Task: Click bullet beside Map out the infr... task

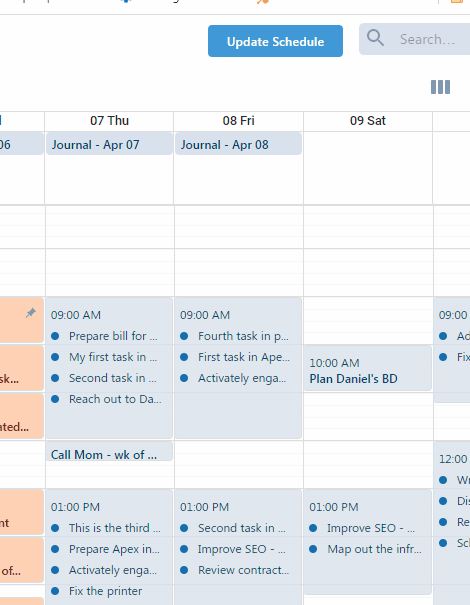Action: 313,549
